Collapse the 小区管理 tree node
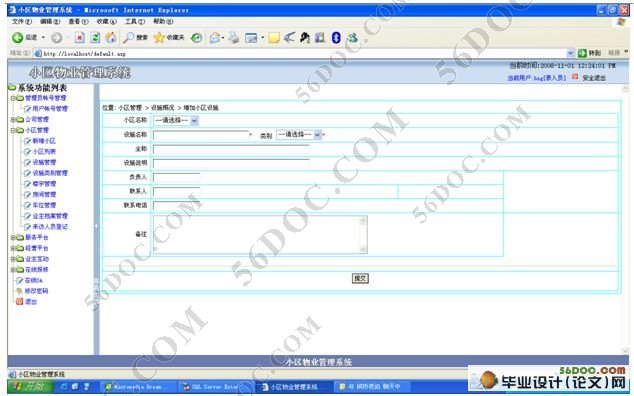Screen dimensions: 634x396 [13, 130]
